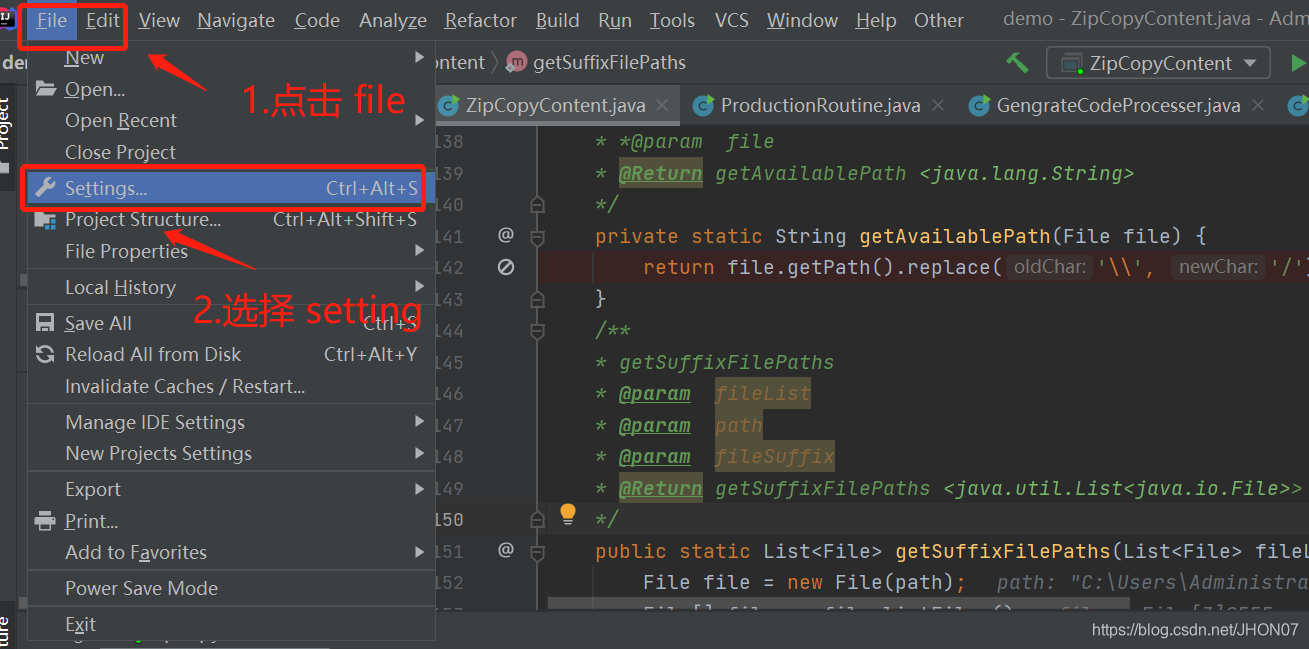1309x649 pixels.
Task: Open the Edit menu
Action: 102,20
